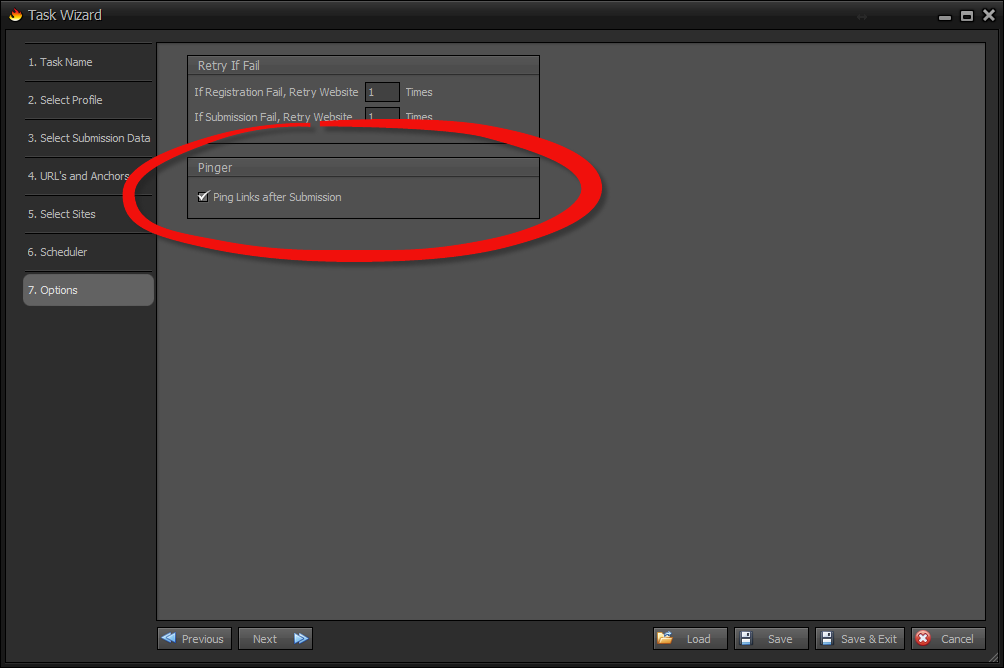Viewport: 1004px width, 668px height.
Task: Click the Load button
Action: pos(690,639)
